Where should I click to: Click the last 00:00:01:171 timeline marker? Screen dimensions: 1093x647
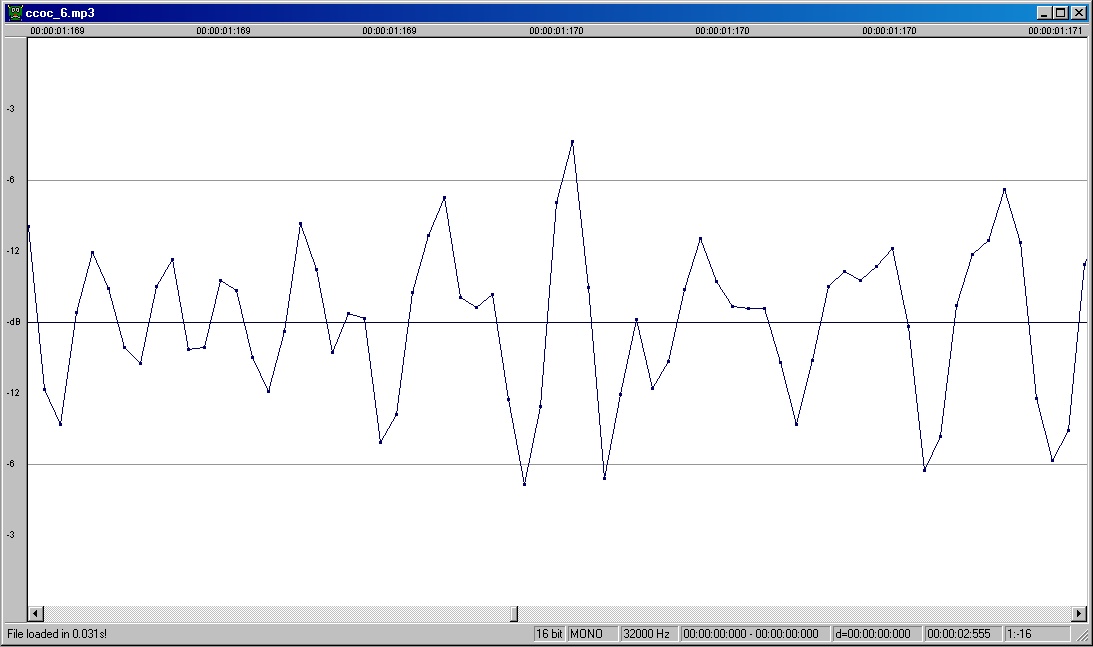tap(1055, 31)
